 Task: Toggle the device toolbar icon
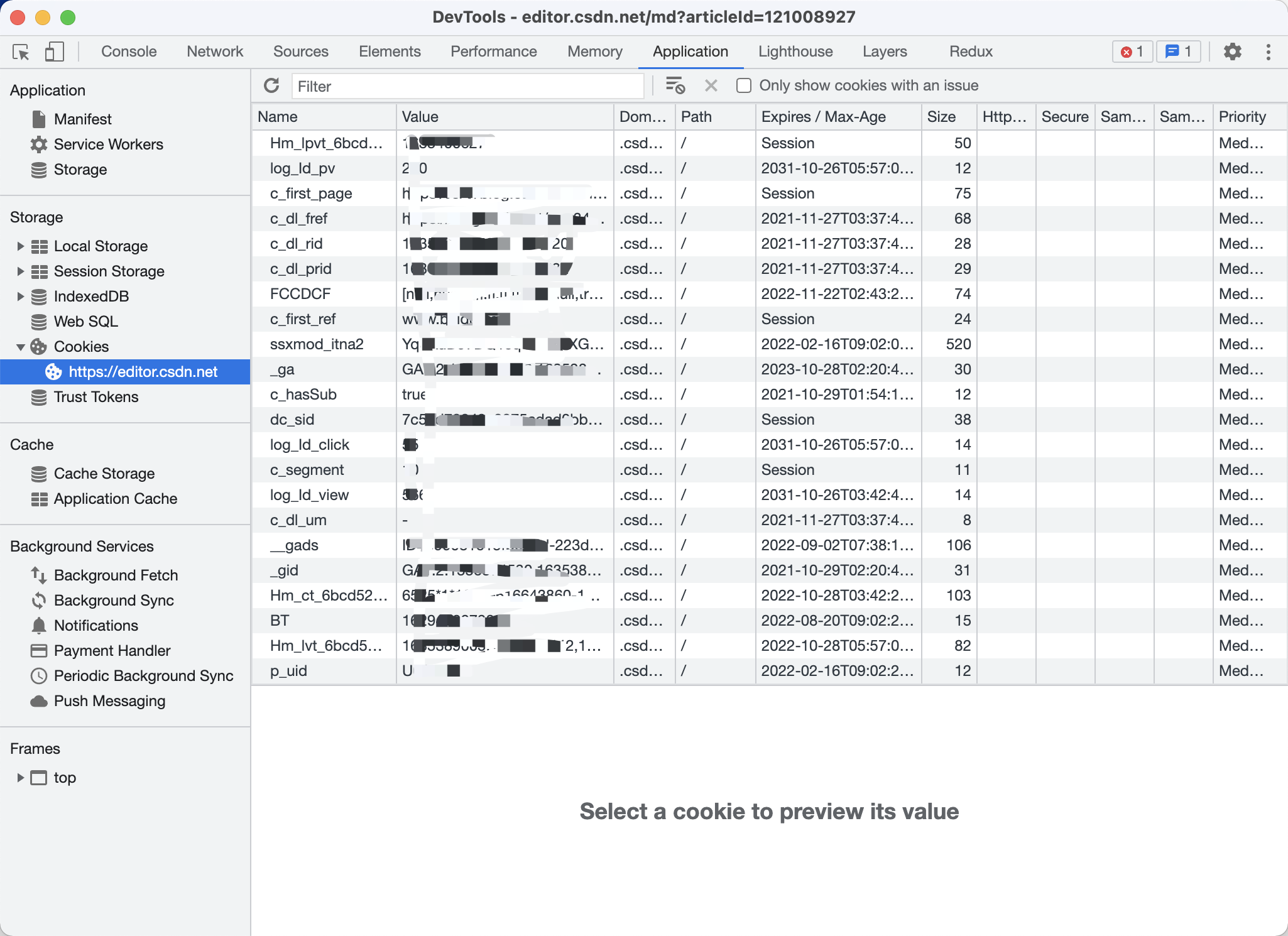[54, 52]
